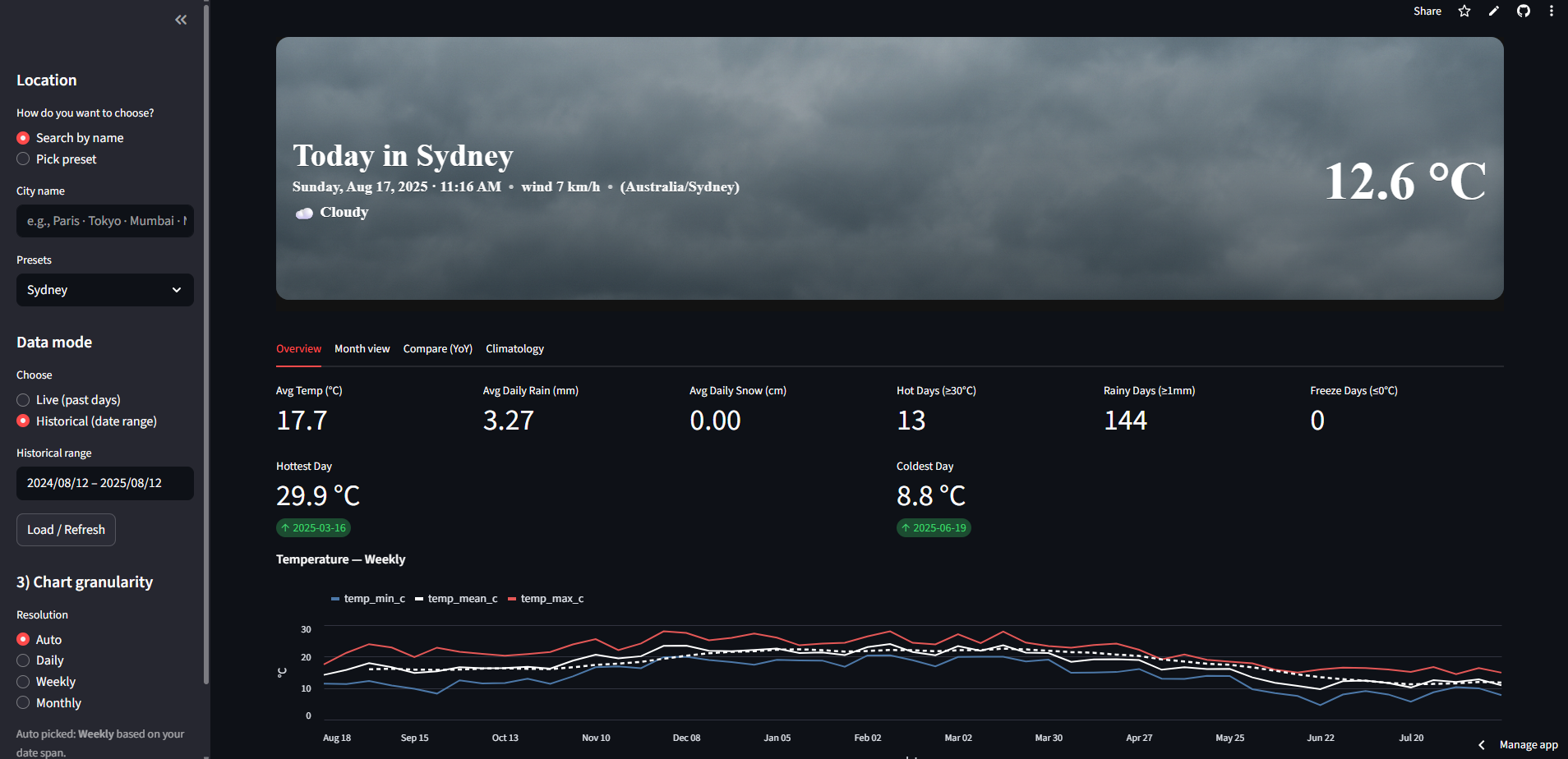Image resolution: width=1568 pixels, height=759 pixels.
Task: Enable Live (past days) data mode
Action: point(23,399)
